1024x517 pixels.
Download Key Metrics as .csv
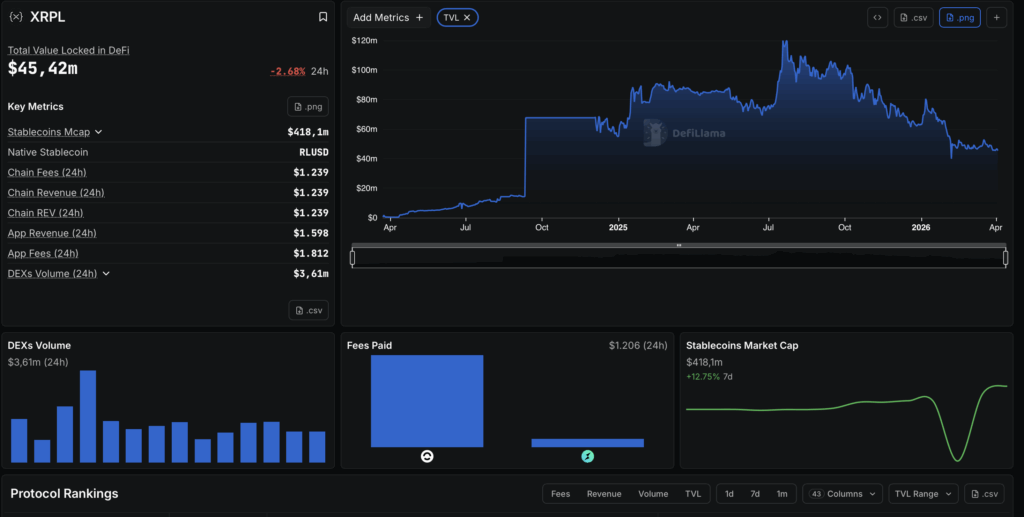pos(308,310)
